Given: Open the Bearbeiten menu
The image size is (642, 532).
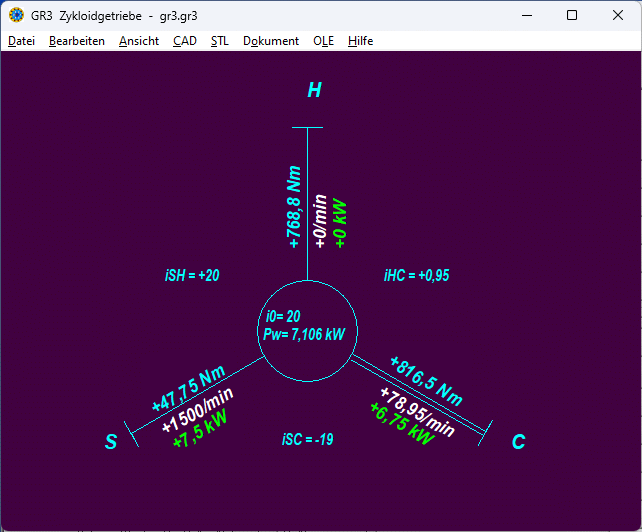Looking at the screenshot, I should [x=77, y=41].
